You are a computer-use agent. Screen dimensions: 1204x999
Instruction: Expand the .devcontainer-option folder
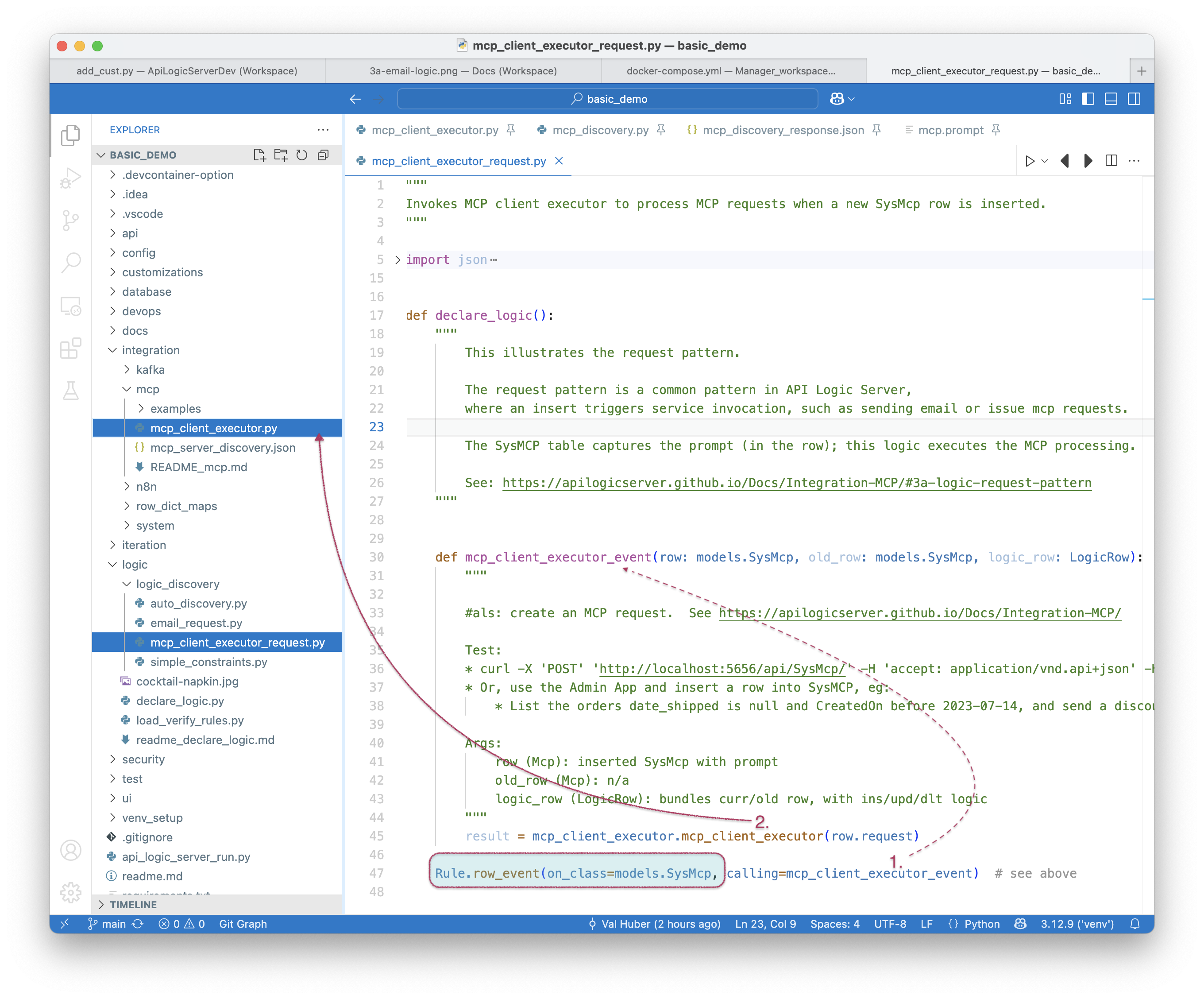point(112,174)
